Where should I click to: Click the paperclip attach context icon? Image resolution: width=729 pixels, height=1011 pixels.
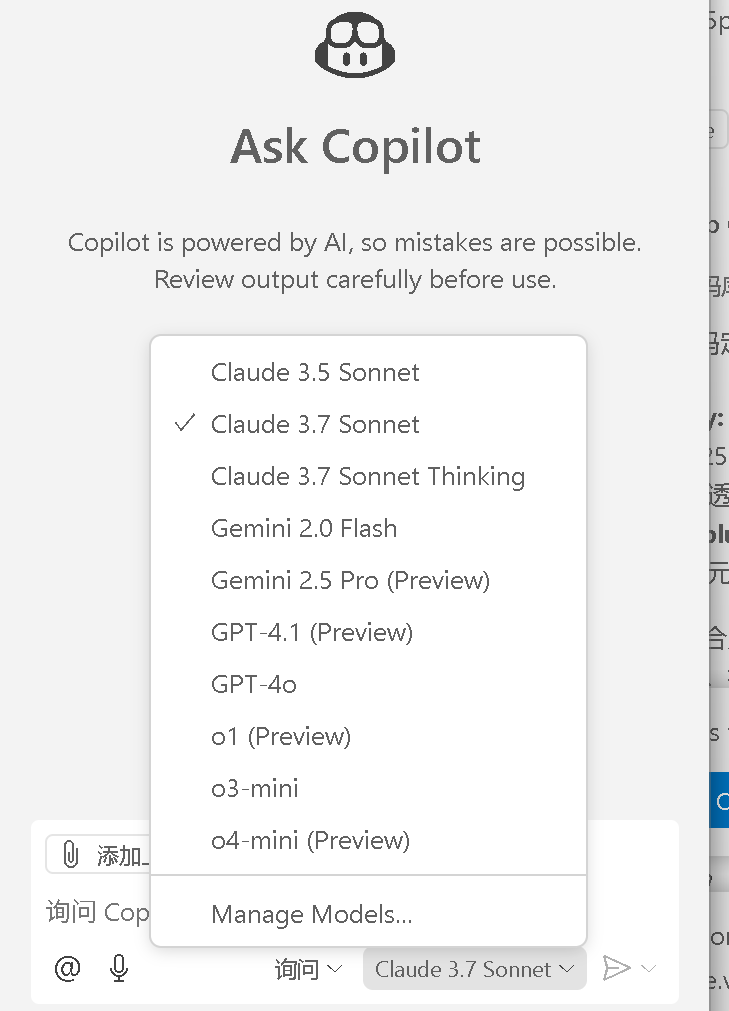(71, 855)
